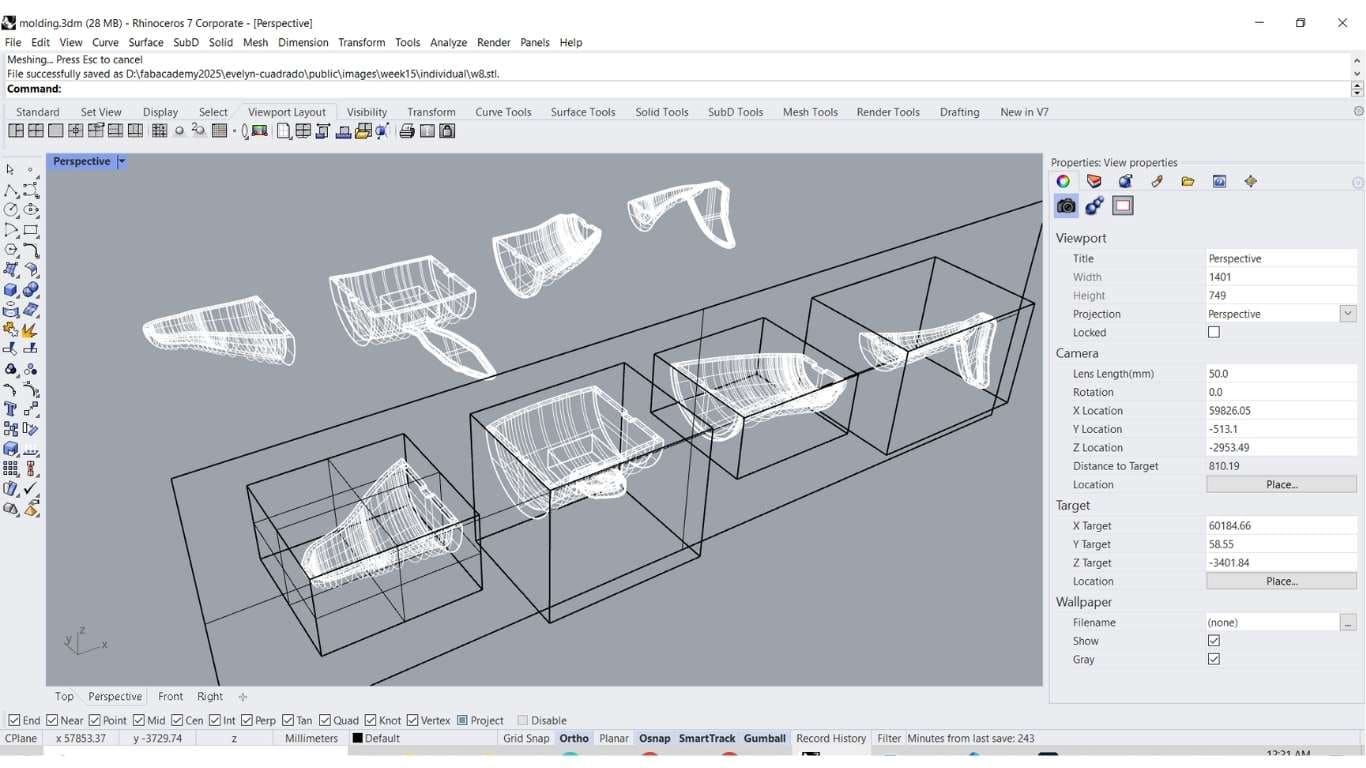The image size is (1366, 768).
Task: Click the Wallpaper Filename browse button
Action: tap(1348, 622)
